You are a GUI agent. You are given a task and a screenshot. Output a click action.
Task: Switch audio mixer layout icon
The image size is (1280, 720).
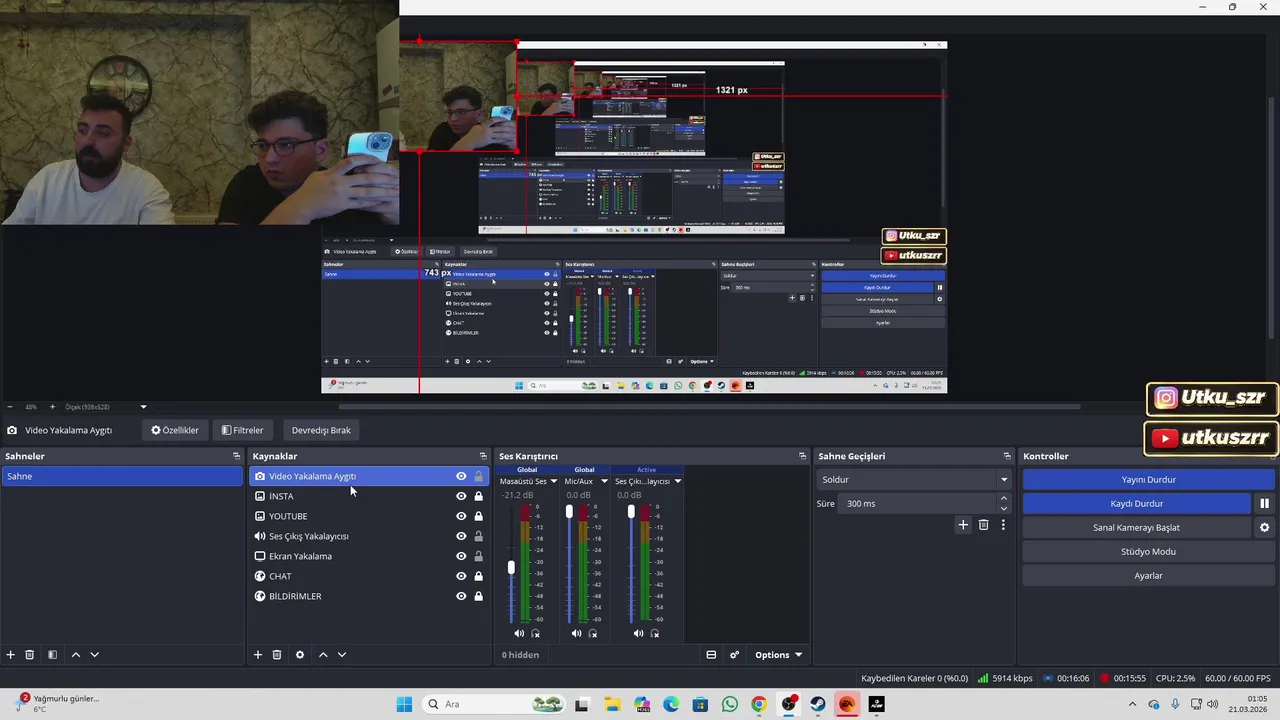pyautogui.click(x=711, y=655)
